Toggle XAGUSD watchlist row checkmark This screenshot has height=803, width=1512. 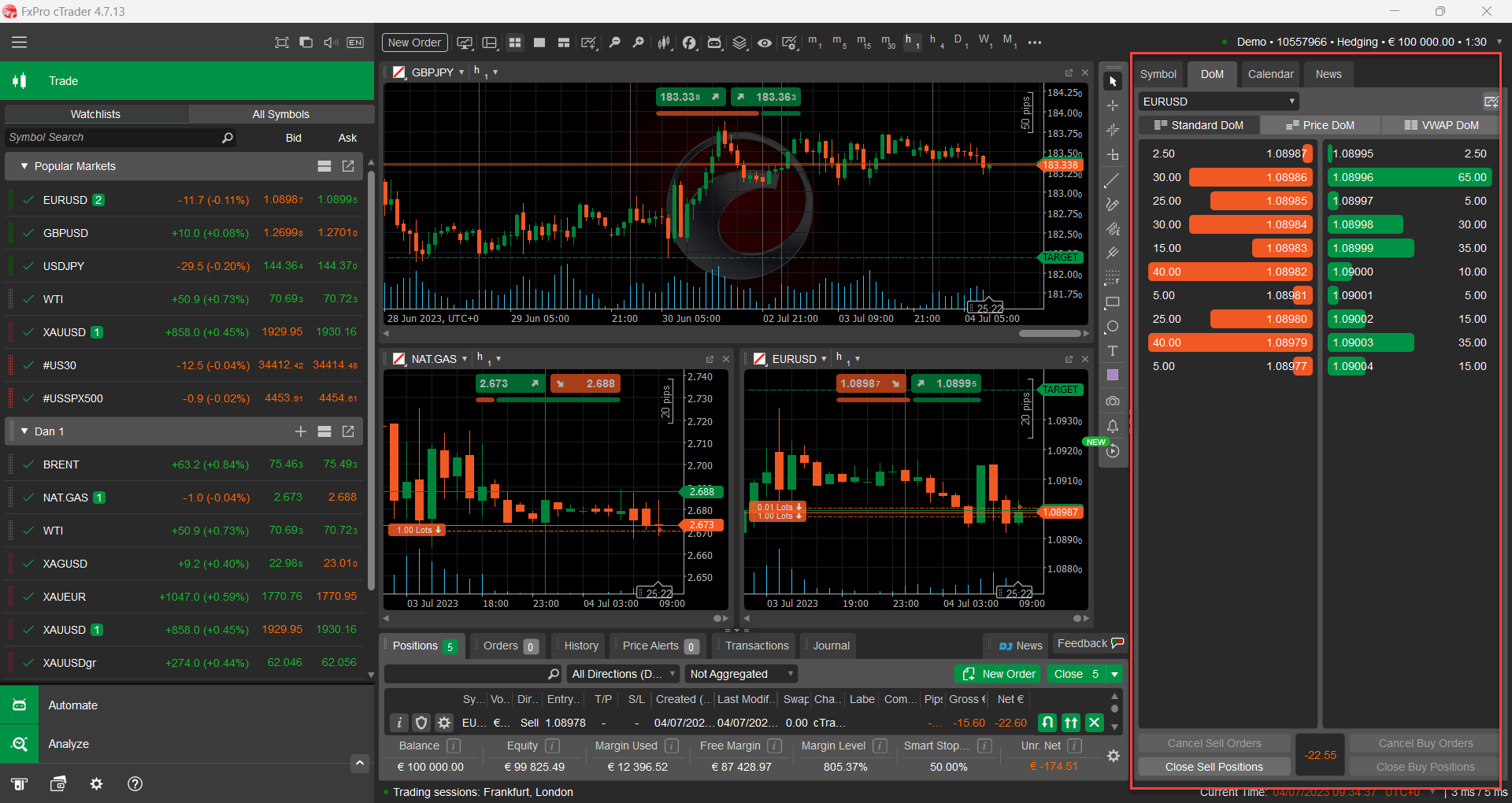pos(28,564)
